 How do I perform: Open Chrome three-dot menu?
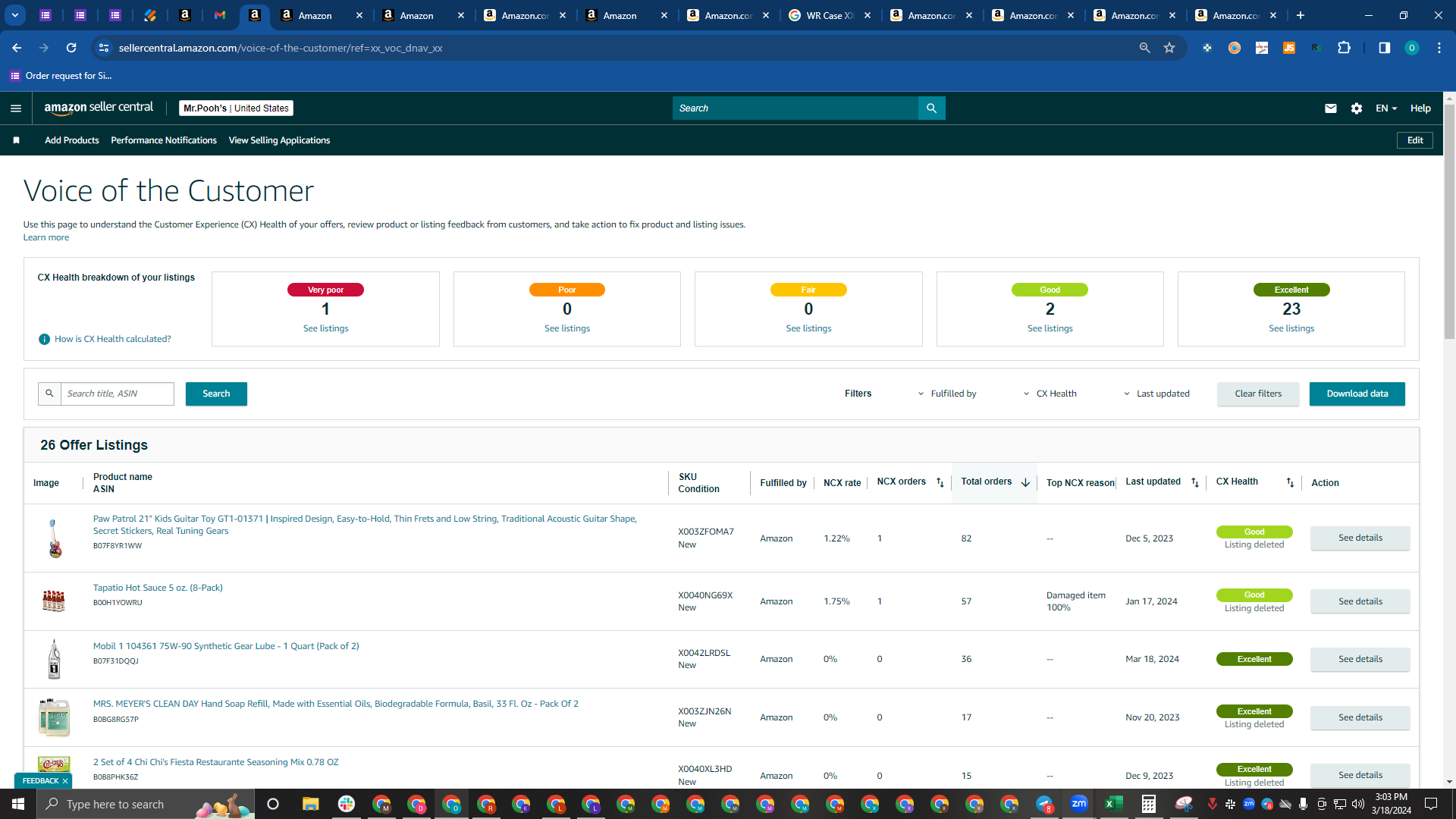1439,48
